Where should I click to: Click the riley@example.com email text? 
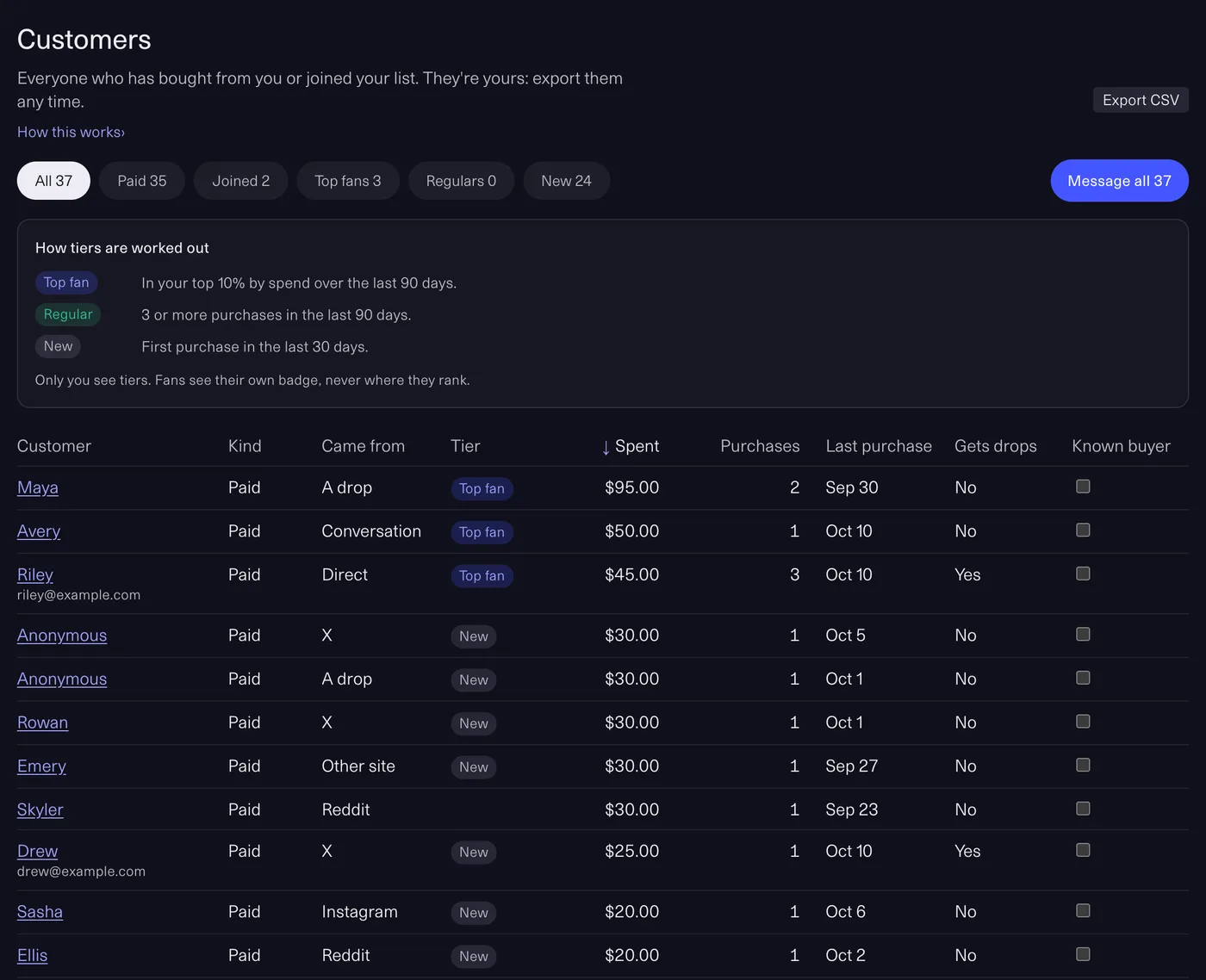click(x=78, y=595)
